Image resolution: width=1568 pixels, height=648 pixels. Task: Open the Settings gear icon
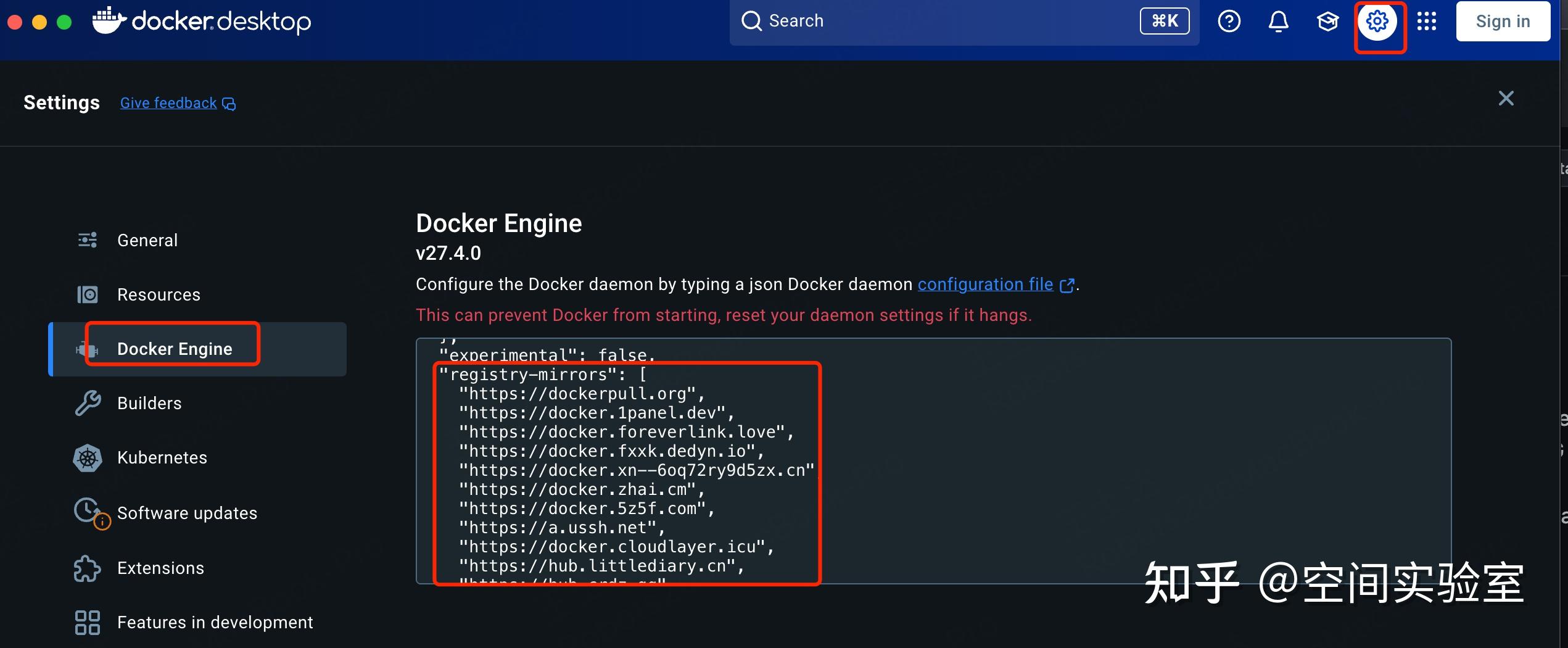tap(1377, 22)
